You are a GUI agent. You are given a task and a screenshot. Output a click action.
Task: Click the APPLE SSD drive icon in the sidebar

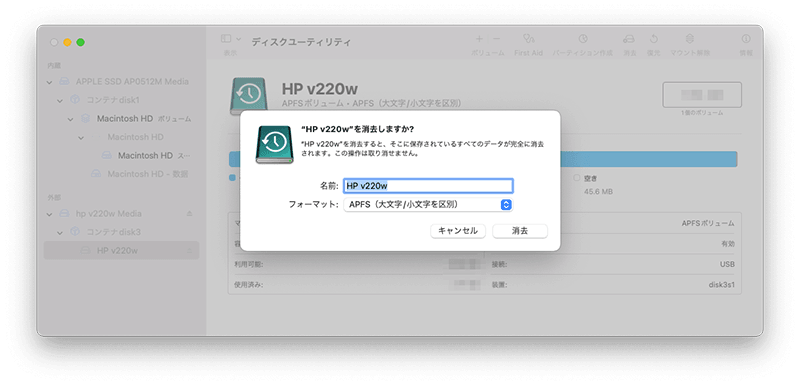pyautogui.click(x=64, y=82)
